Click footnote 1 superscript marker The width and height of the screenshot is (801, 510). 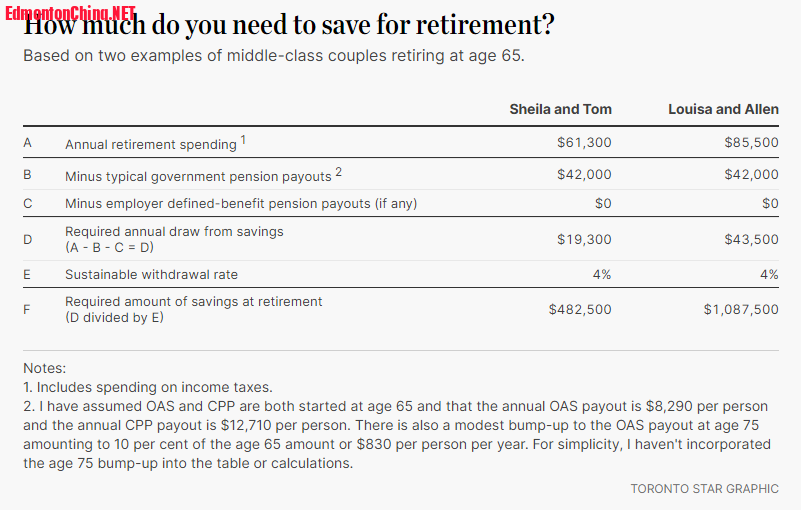(x=243, y=140)
